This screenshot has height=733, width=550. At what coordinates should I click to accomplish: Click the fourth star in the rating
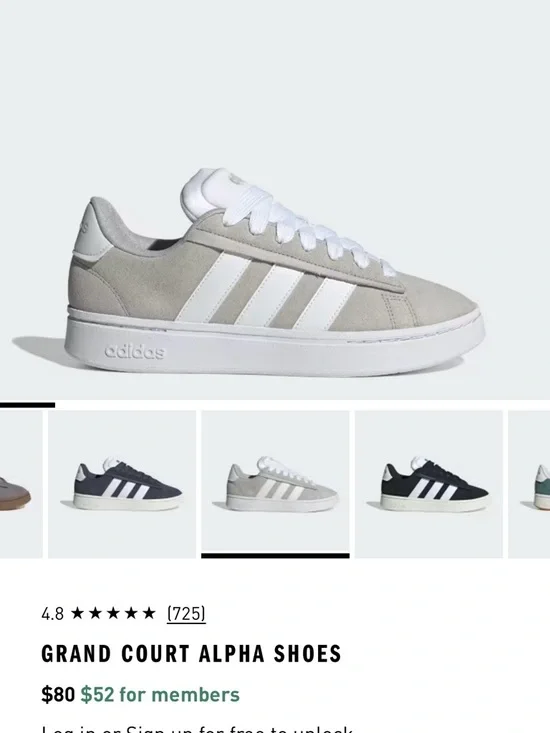(x=131, y=613)
